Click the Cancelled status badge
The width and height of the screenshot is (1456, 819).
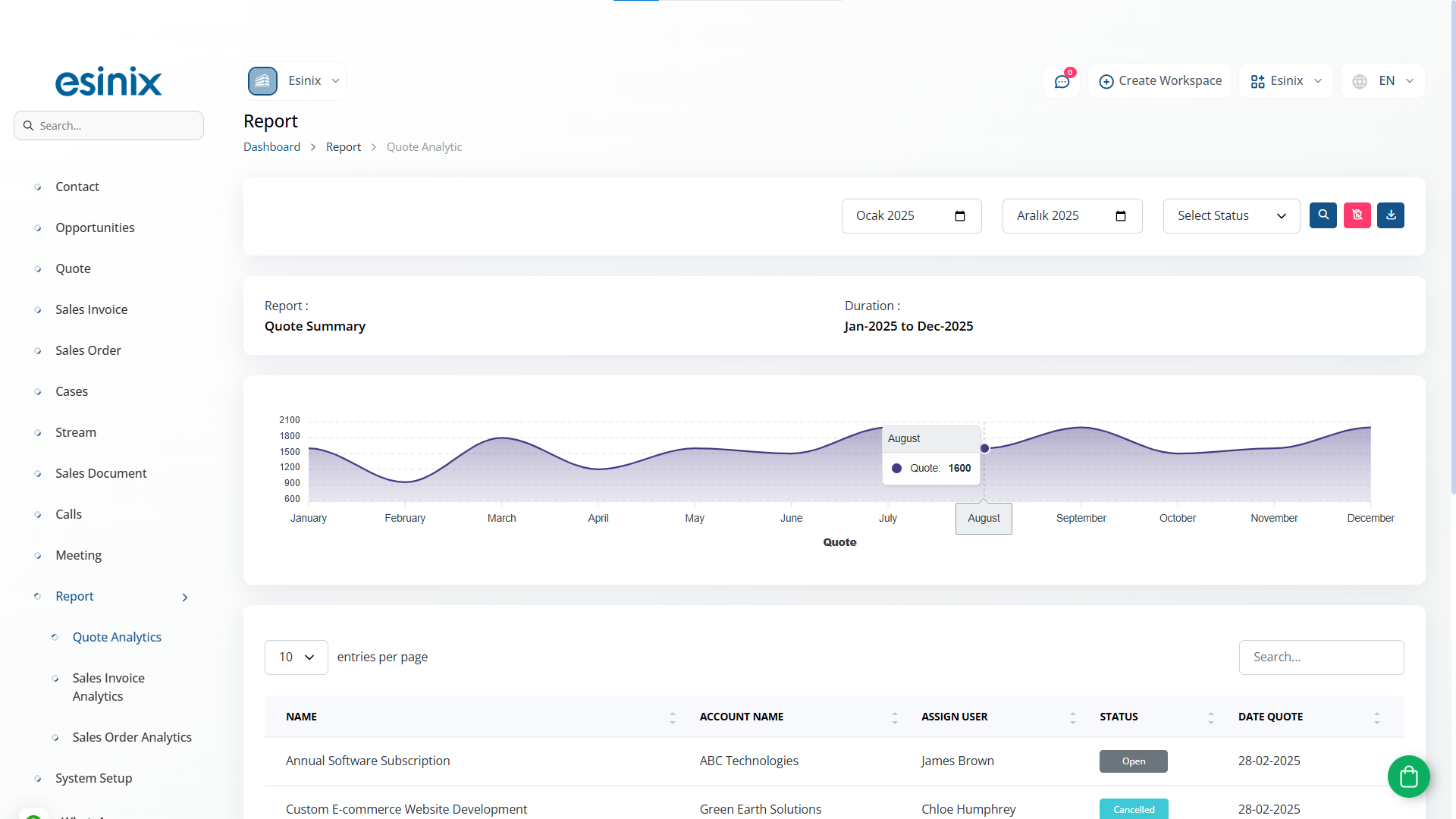1134,809
